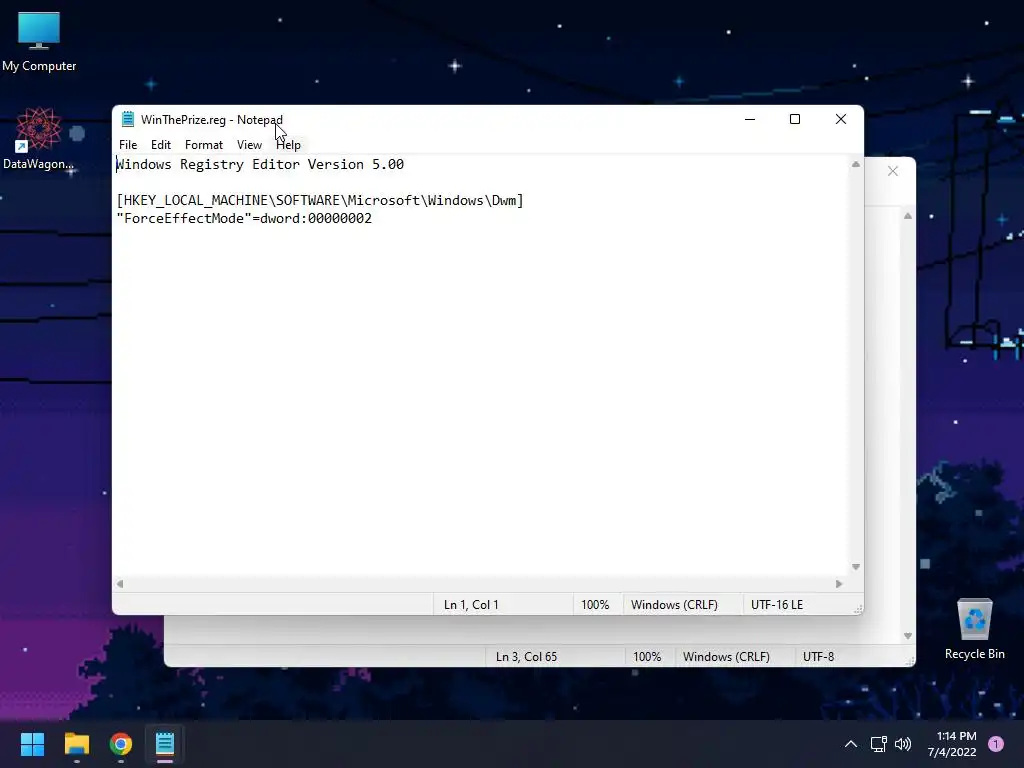Maximize the WinThePrize.reg Notepad window

click(795, 120)
